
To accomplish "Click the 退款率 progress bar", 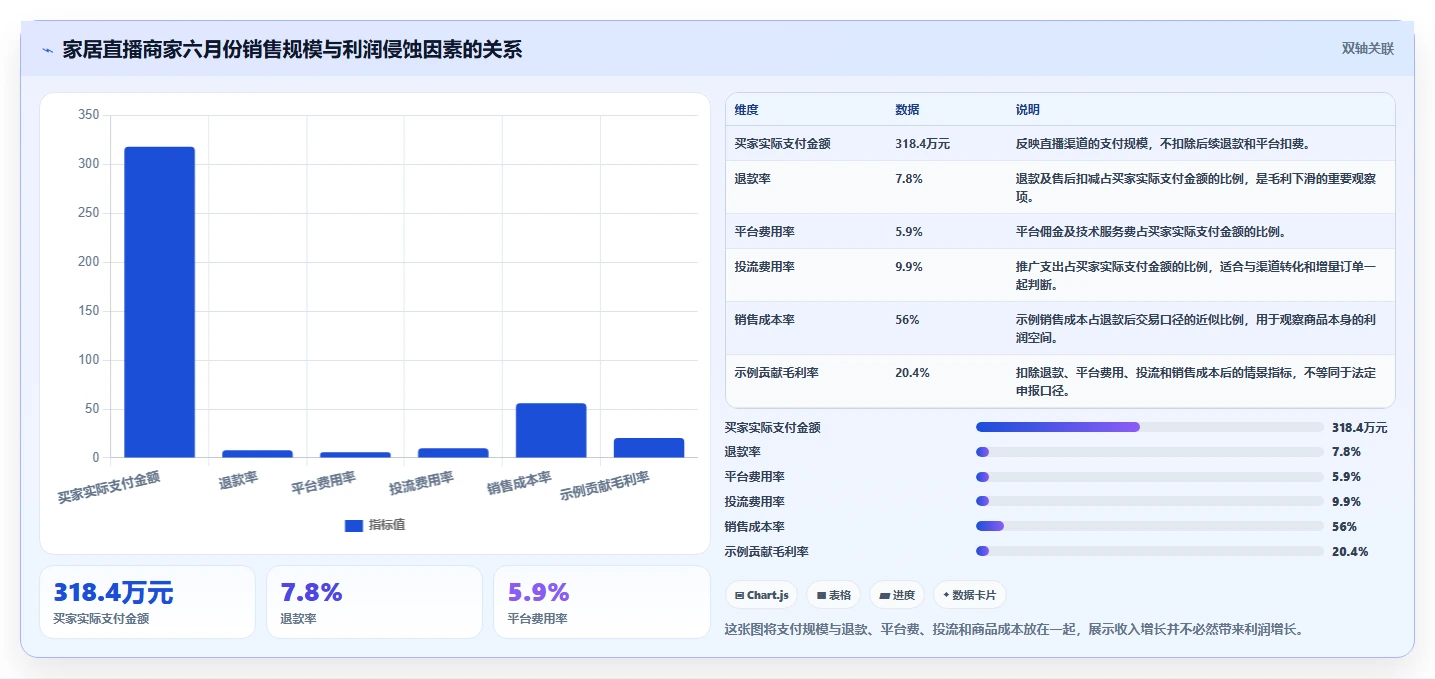I will coord(1150,452).
